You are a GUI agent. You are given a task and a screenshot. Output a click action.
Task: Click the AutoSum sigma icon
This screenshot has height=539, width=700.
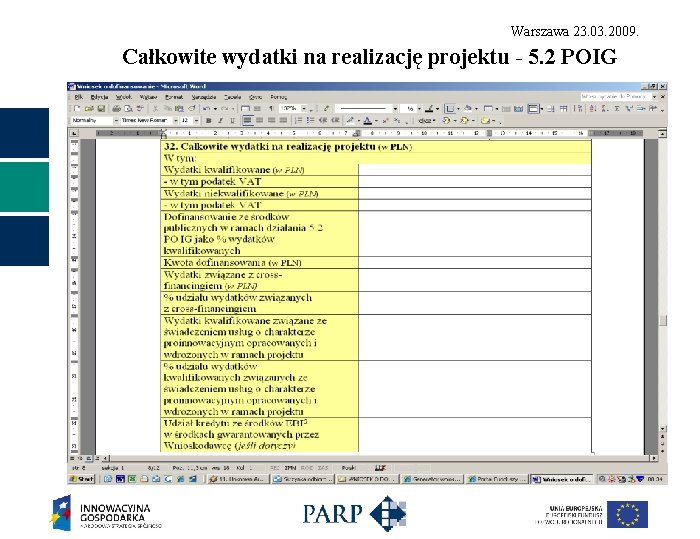(617, 108)
